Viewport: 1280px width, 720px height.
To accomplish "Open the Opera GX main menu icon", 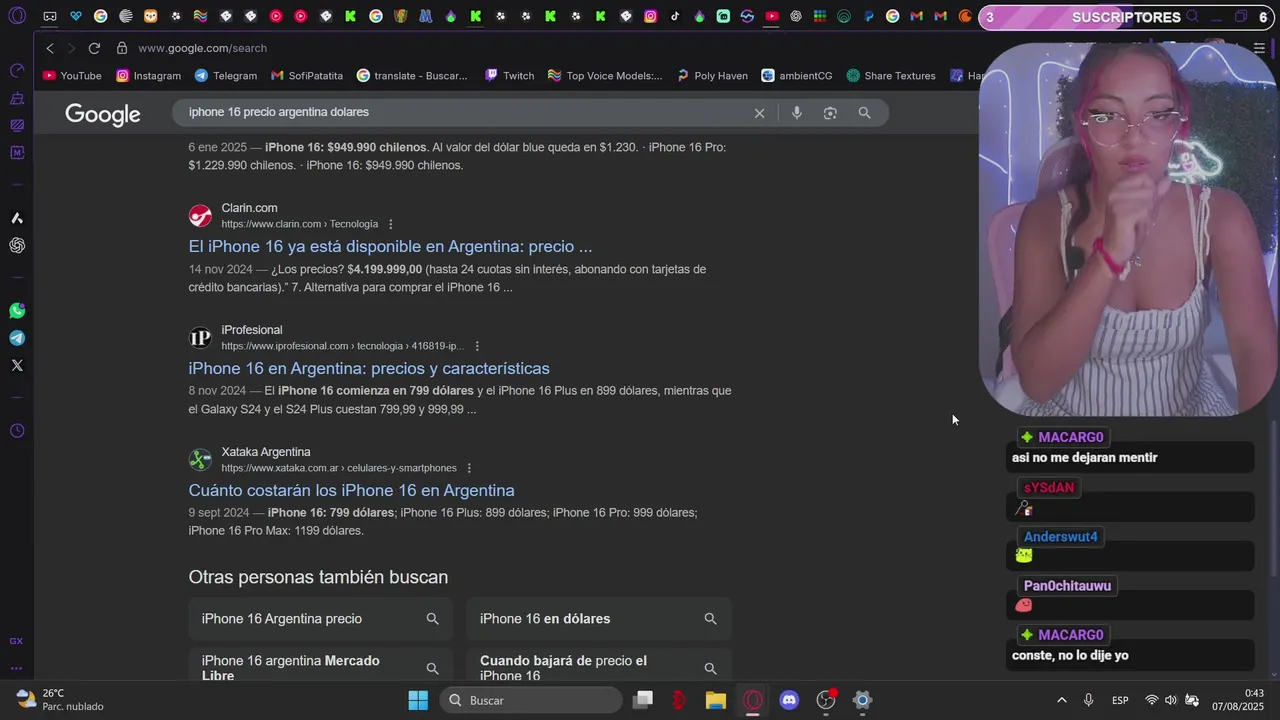I will tap(17, 16).
